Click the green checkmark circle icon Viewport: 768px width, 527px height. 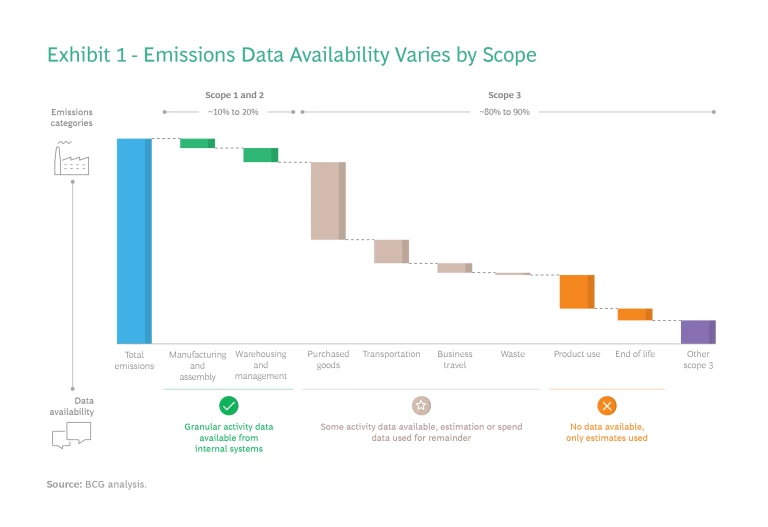228,405
